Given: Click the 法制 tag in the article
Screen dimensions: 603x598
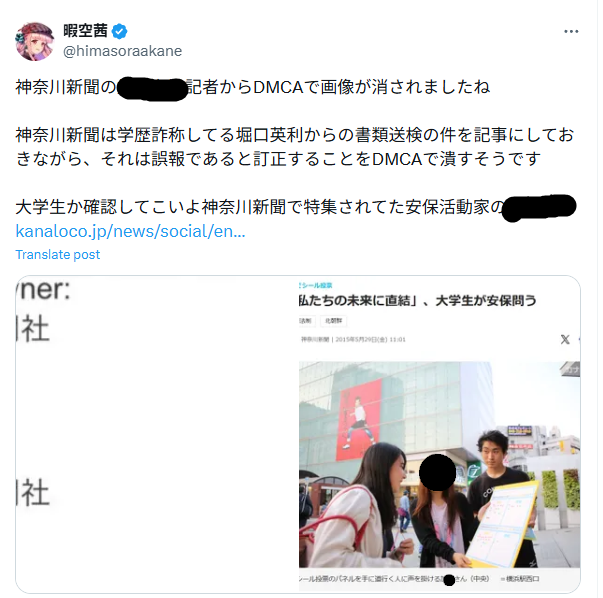Looking at the screenshot, I should point(306,321).
